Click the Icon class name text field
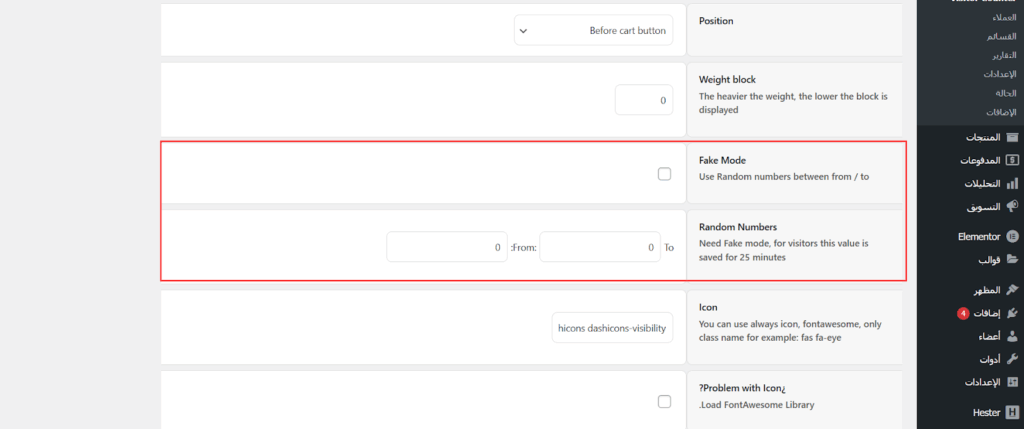This screenshot has width=1024, height=429. click(x=610, y=327)
